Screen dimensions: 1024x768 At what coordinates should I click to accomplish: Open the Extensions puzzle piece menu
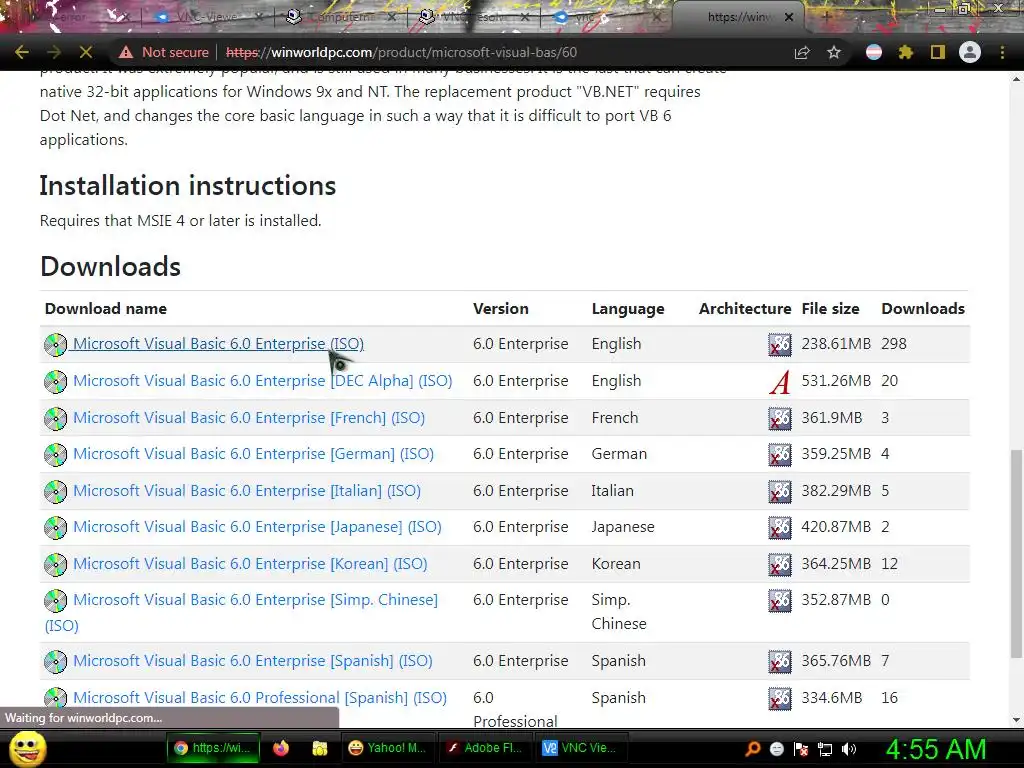point(906,52)
